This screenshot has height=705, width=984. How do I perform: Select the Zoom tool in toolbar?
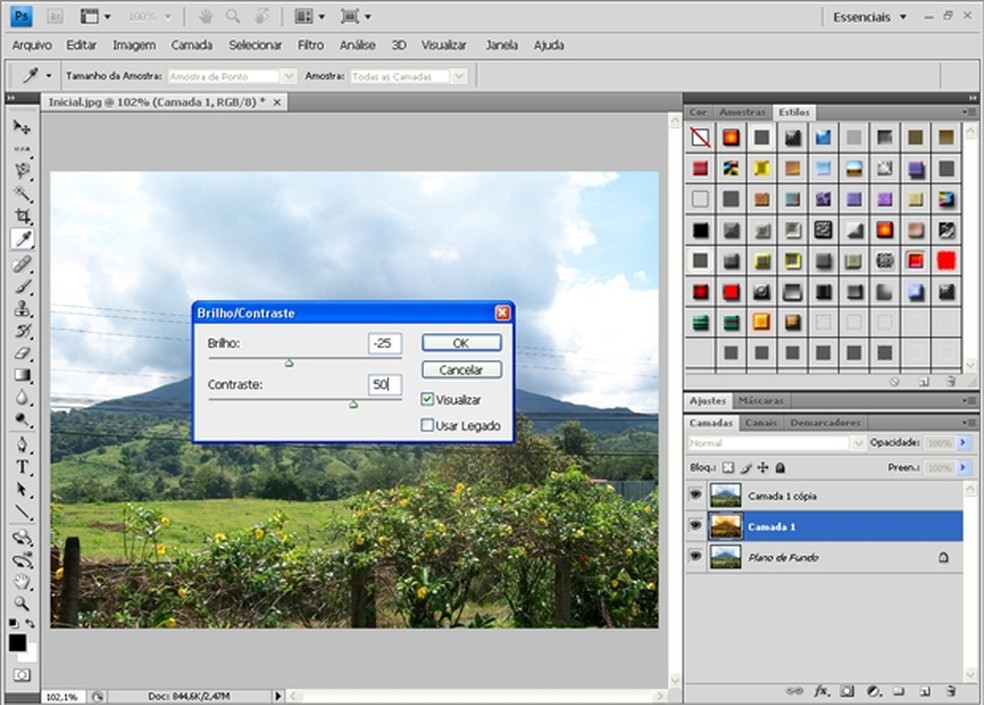pyautogui.click(x=22, y=603)
